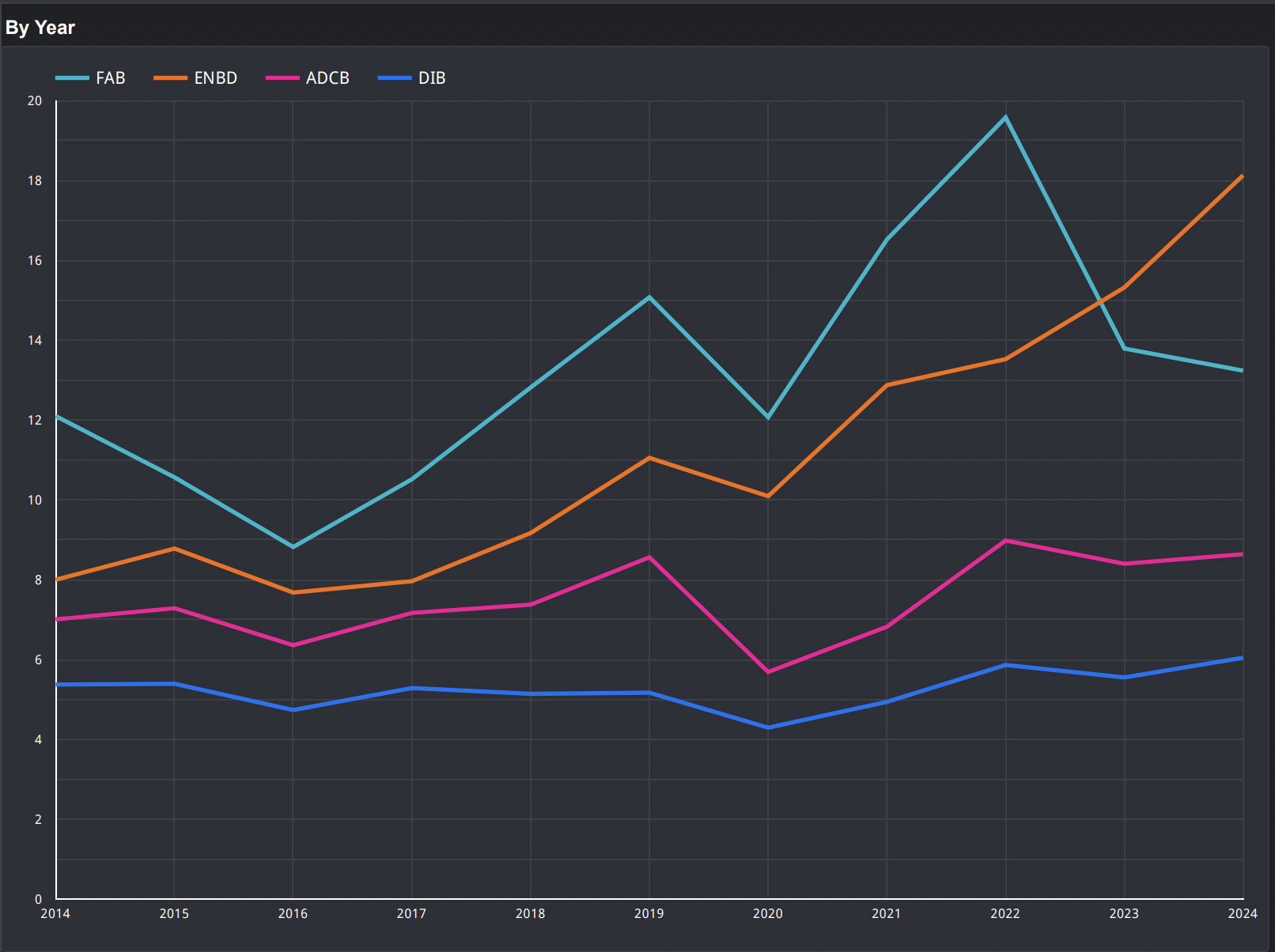Screen dimensions: 1275x952
Task: Click the ENBD line peak at 2019
Action: tap(649, 458)
